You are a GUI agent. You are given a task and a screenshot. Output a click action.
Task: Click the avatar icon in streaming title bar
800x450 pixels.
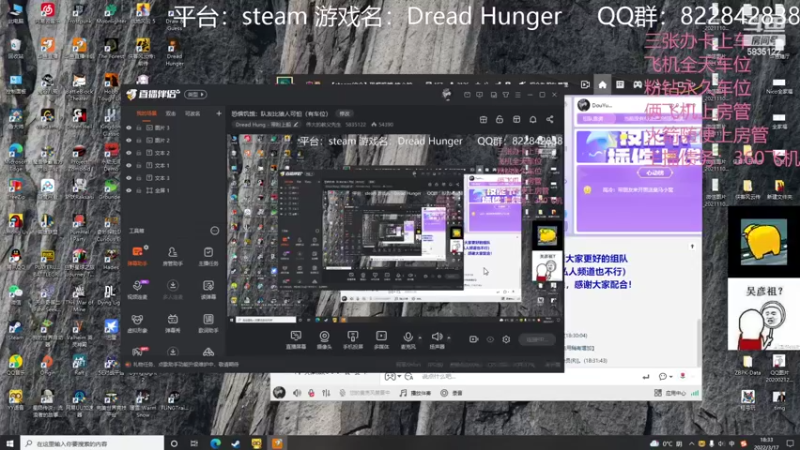[x=446, y=94]
